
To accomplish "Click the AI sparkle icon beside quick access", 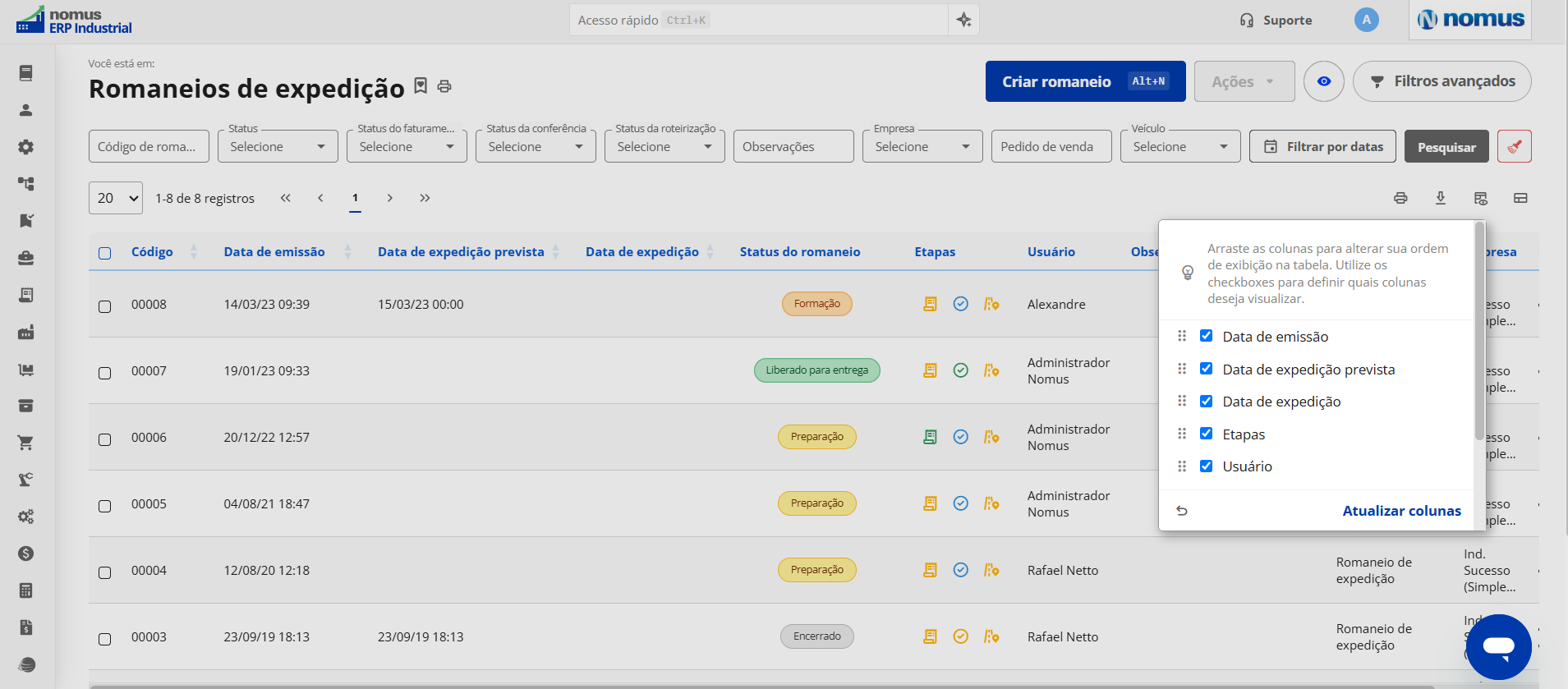I will coord(963,20).
